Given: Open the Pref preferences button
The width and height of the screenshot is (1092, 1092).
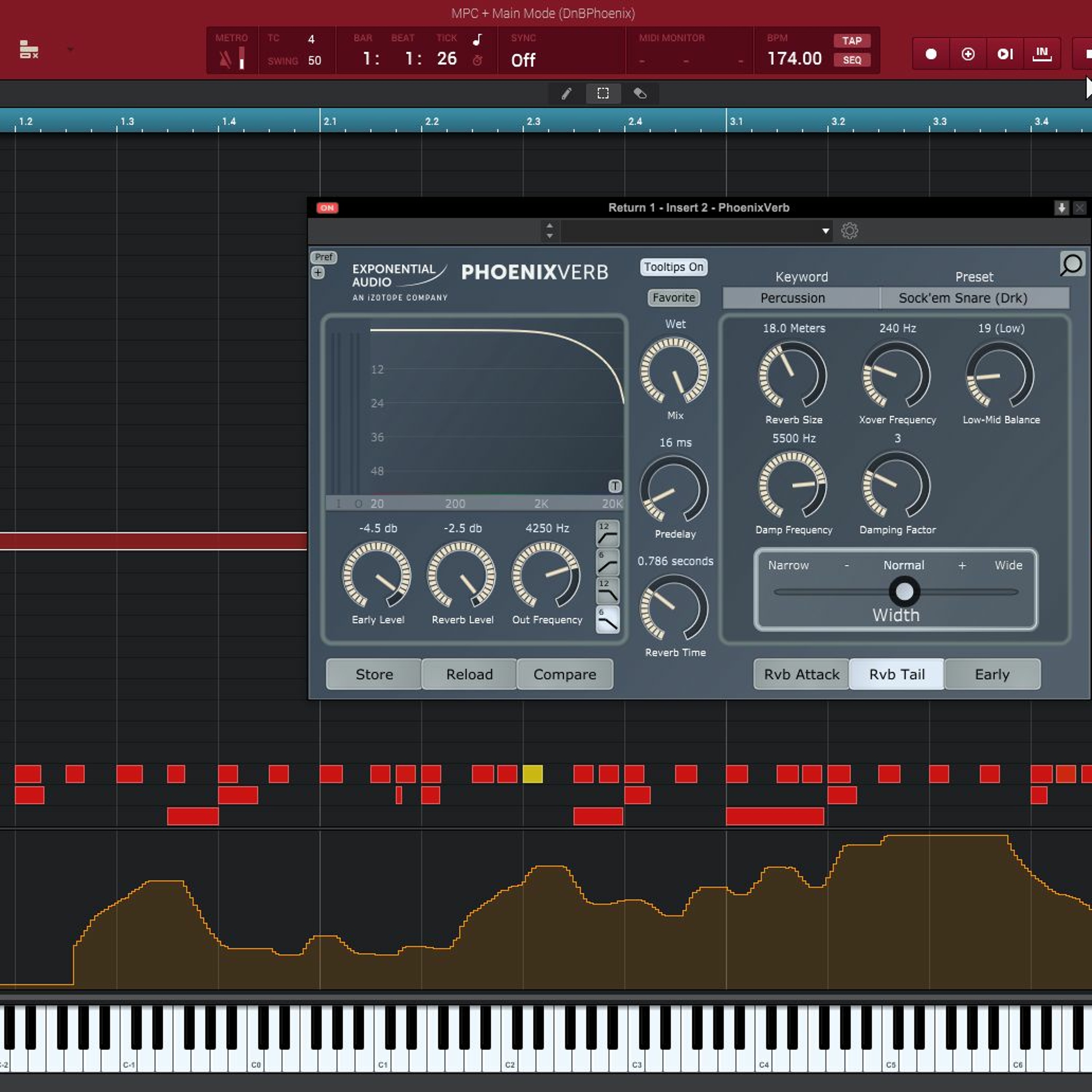Looking at the screenshot, I should click(324, 257).
